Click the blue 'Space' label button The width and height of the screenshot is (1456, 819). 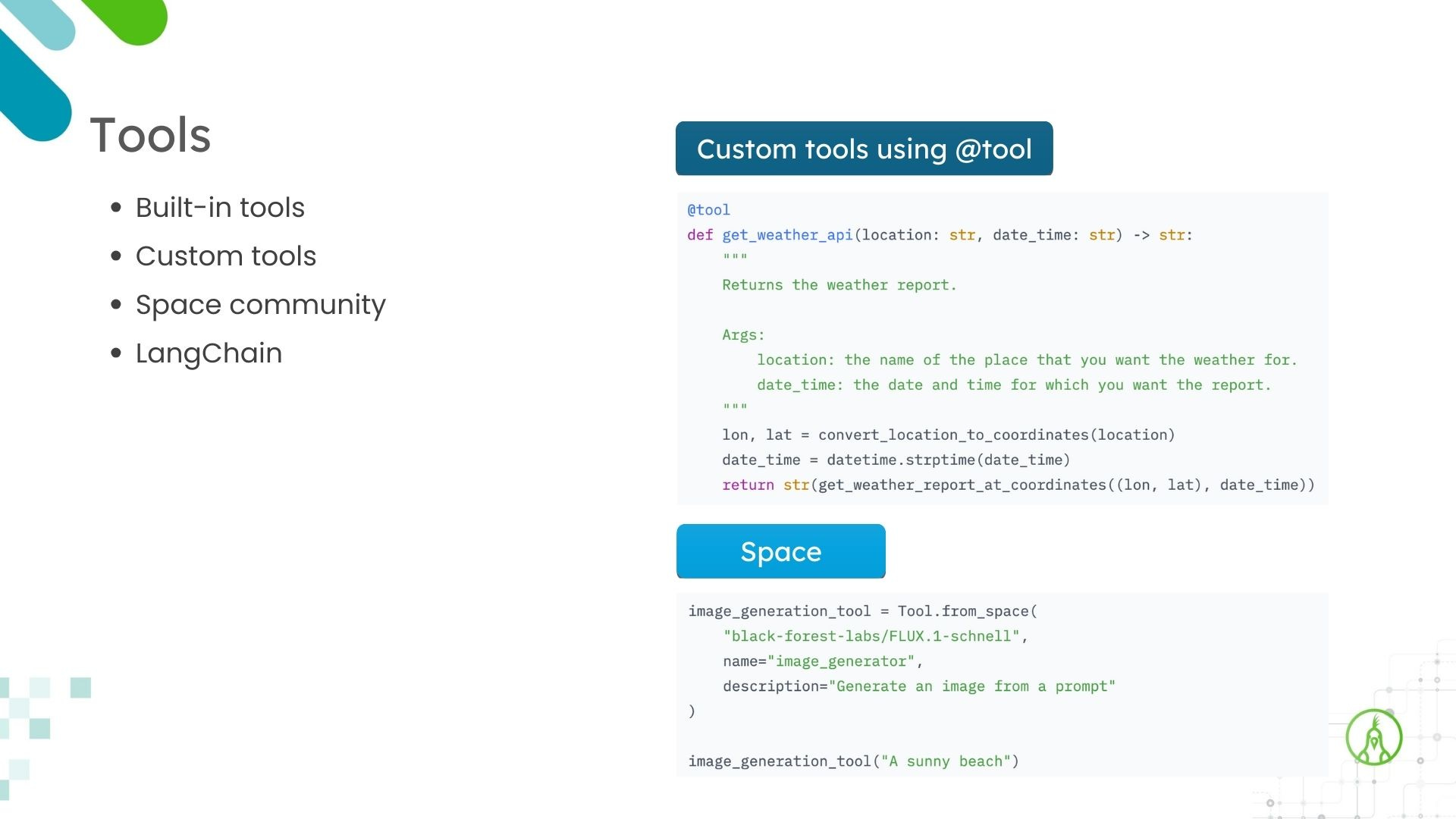point(780,551)
